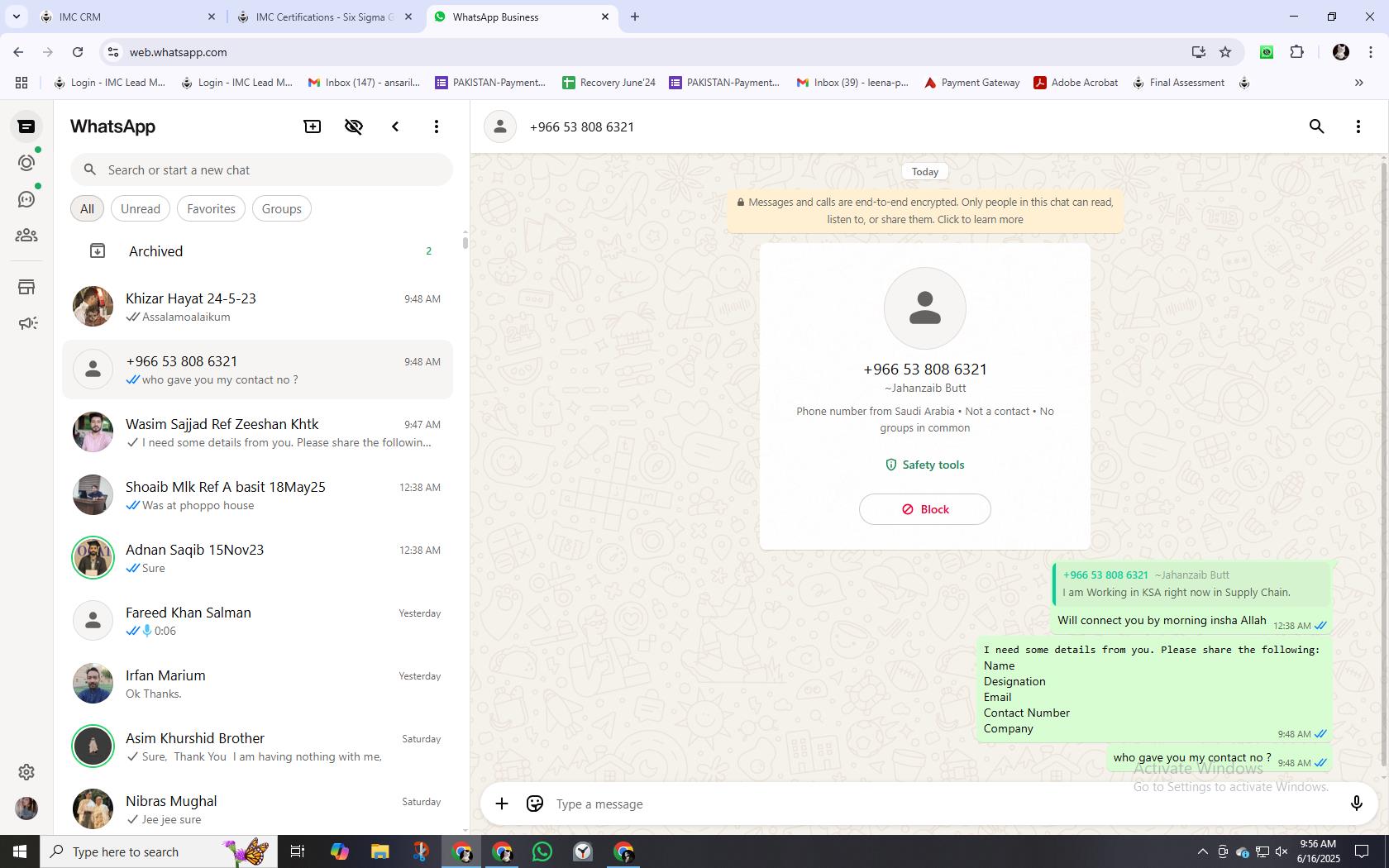Open attach plus icon in message bar
Screen dimensions: 1389x868
502,804
